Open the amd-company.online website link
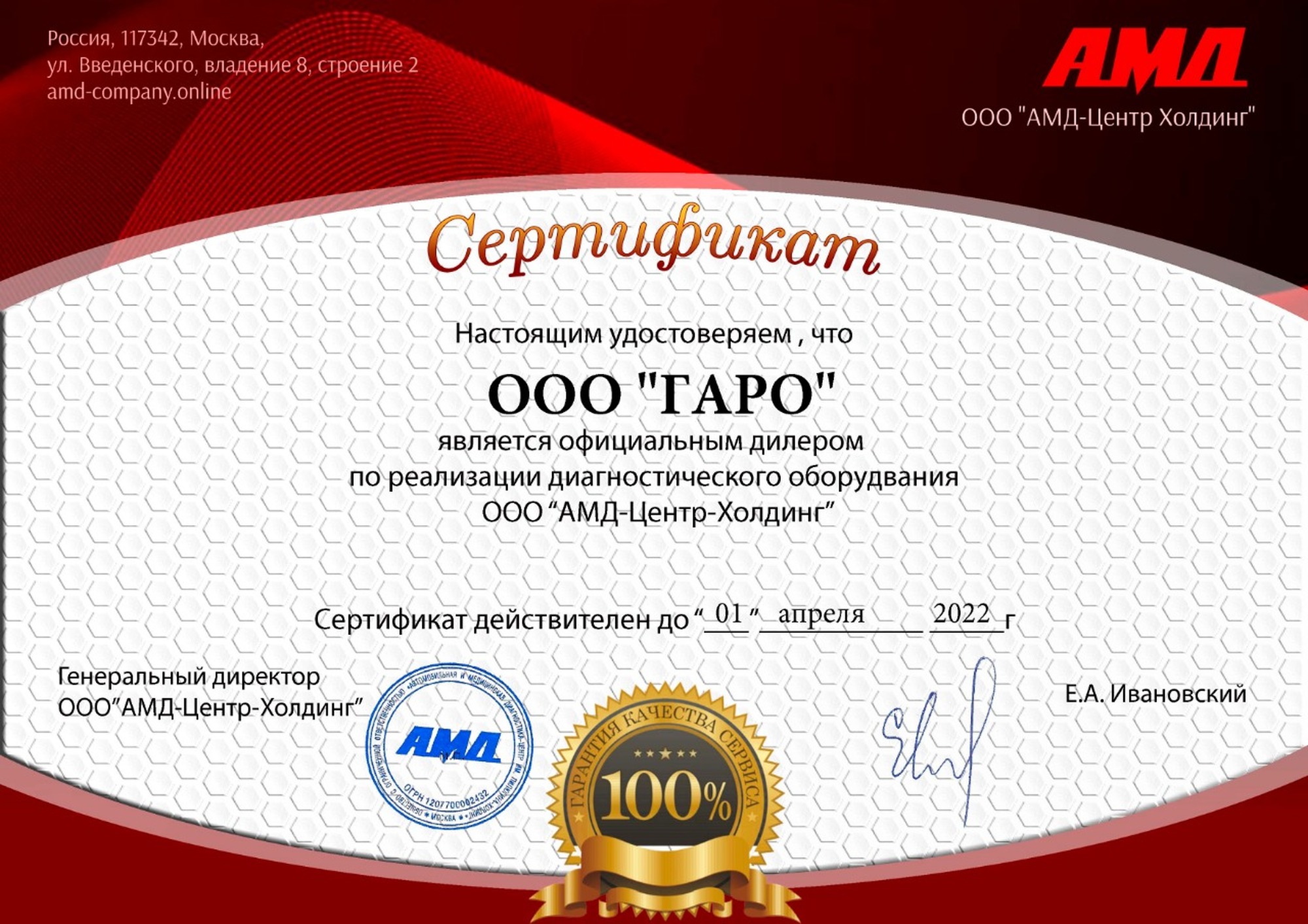 139,92
